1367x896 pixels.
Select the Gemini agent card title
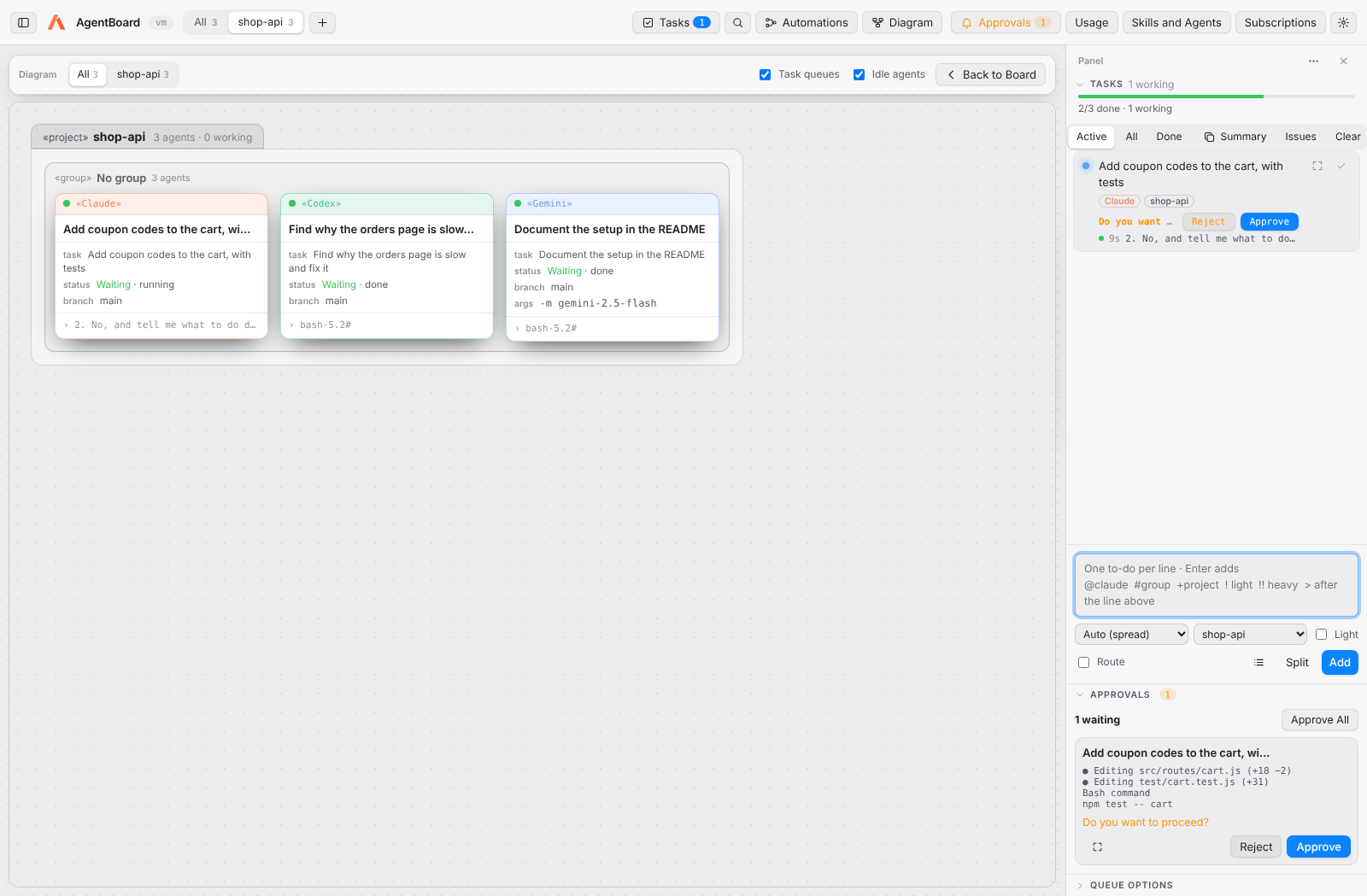(x=610, y=229)
